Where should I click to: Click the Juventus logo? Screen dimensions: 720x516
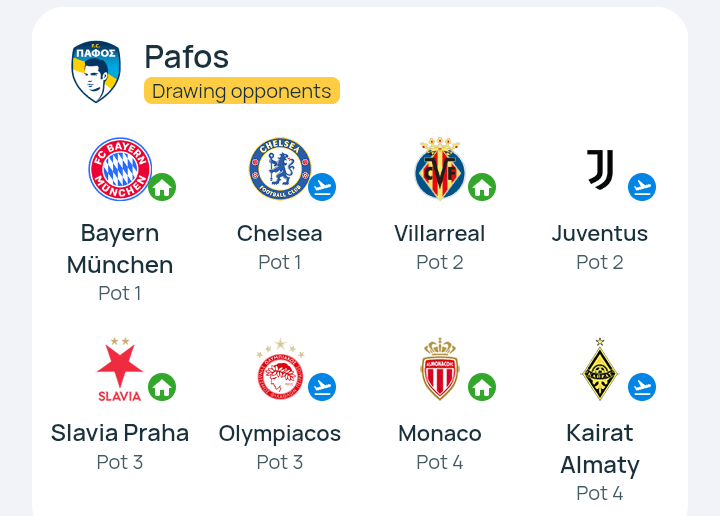(x=600, y=169)
